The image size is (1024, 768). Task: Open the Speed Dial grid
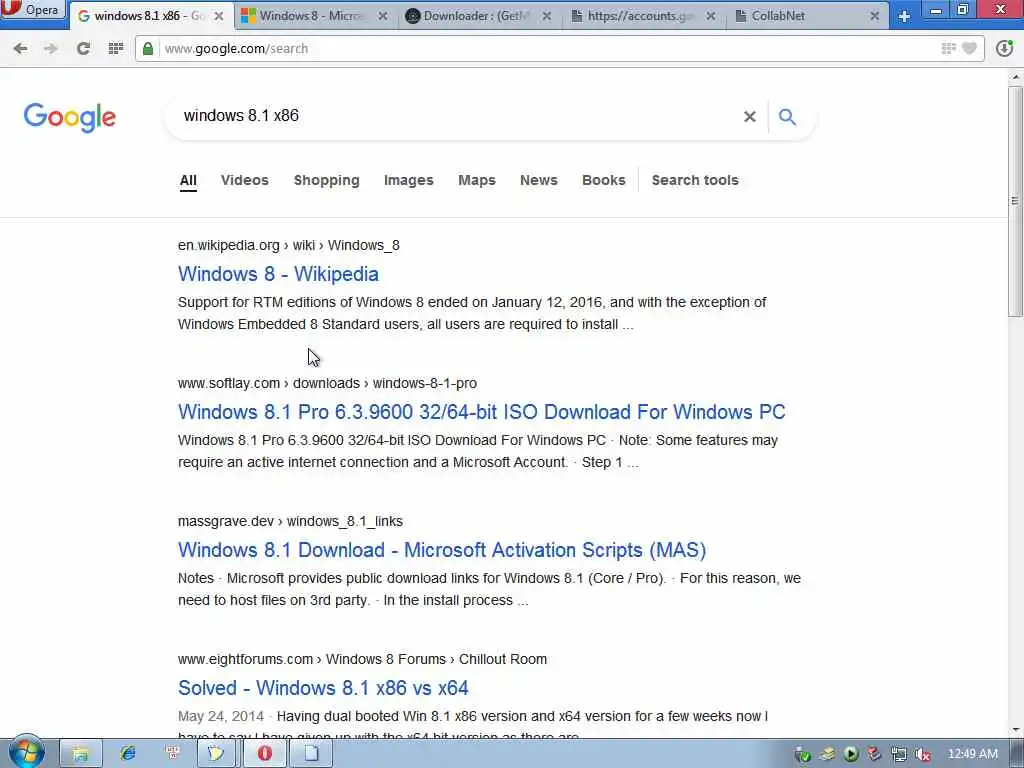click(x=116, y=48)
